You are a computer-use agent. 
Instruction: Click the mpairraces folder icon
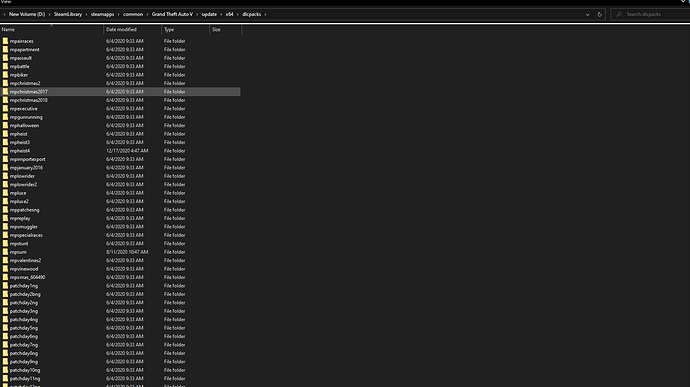click(x=5, y=41)
